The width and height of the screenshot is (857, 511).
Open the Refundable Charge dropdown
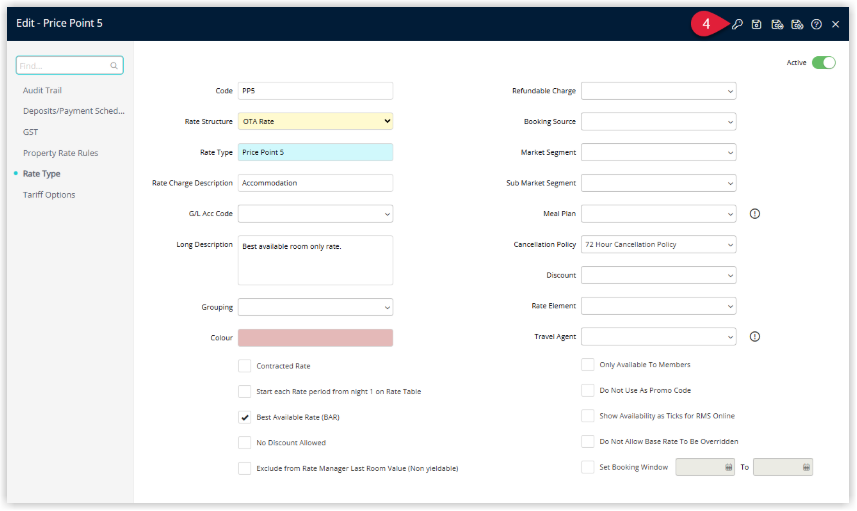[x=659, y=91]
